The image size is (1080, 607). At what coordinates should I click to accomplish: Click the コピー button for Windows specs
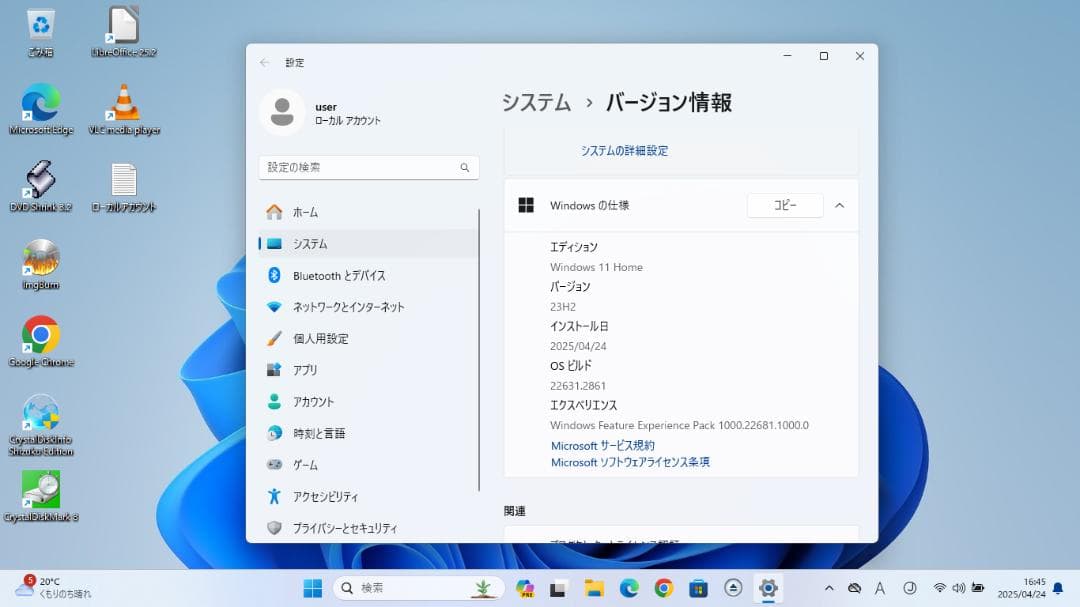tap(785, 205)
